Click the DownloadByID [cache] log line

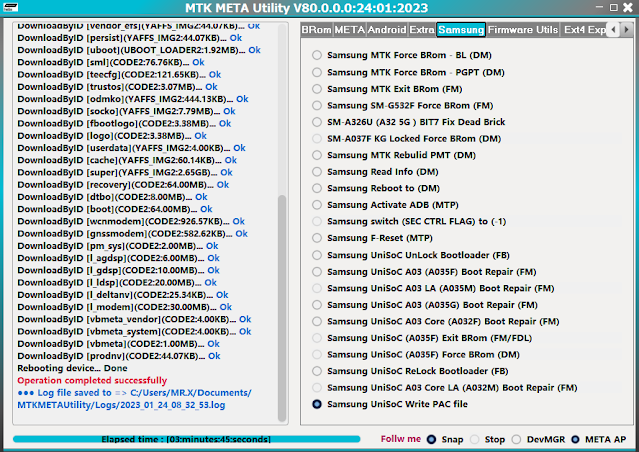click(x=127, y=160)
